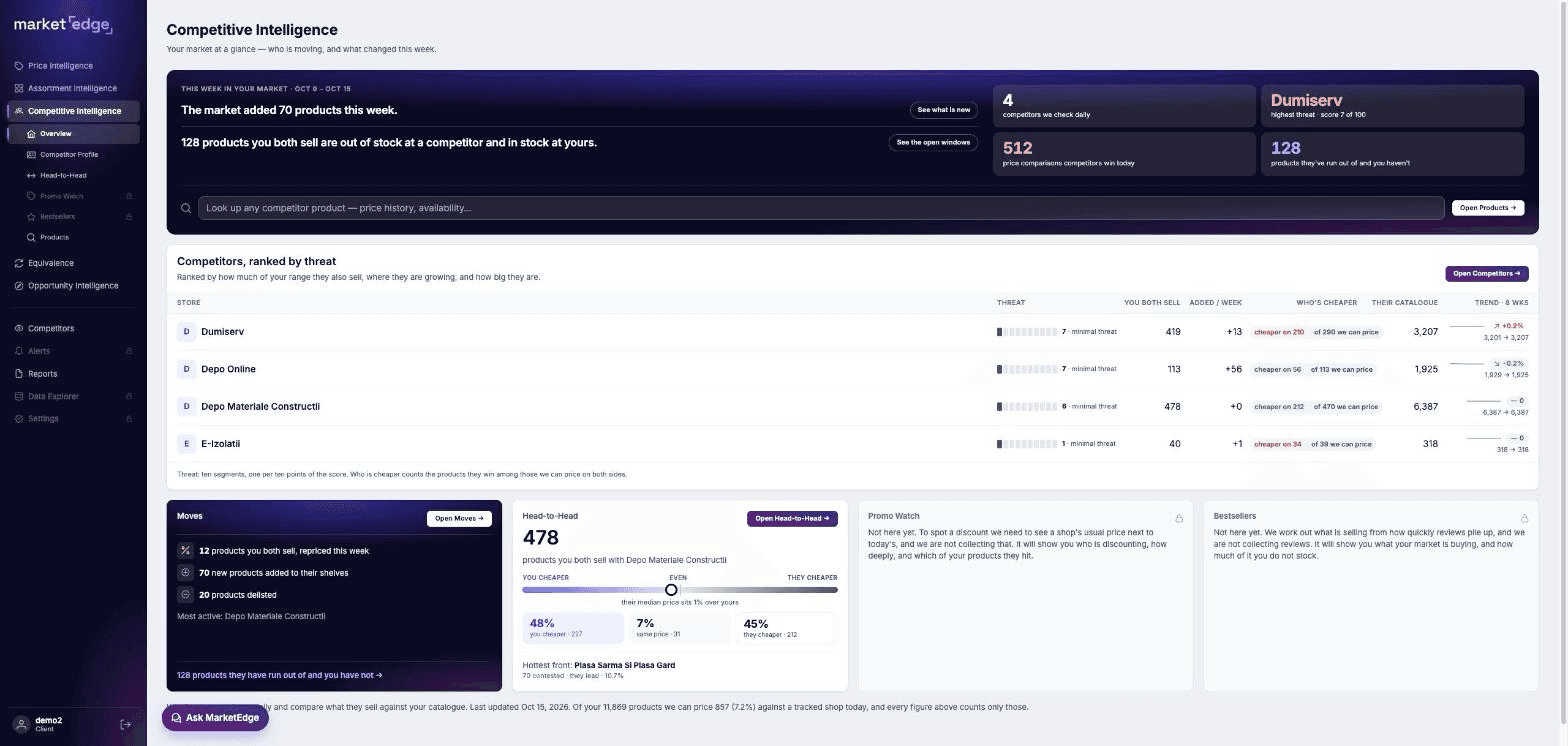Click the lock icon on Promo Watch card
The width and height of the screenshot is (1568, 746).
pyautogui.click(x=1179, y=518)
